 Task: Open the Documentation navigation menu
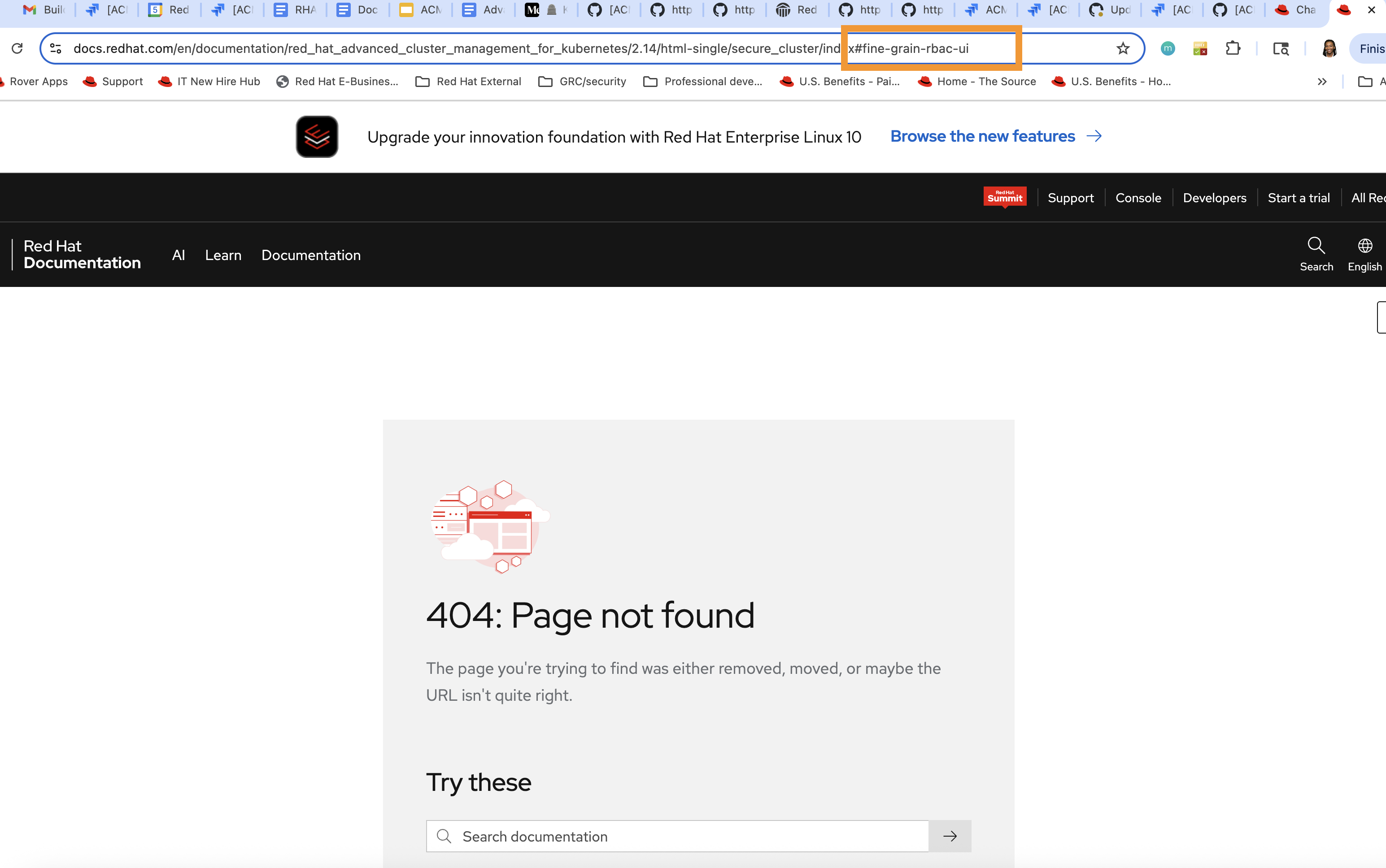[310, 255]
